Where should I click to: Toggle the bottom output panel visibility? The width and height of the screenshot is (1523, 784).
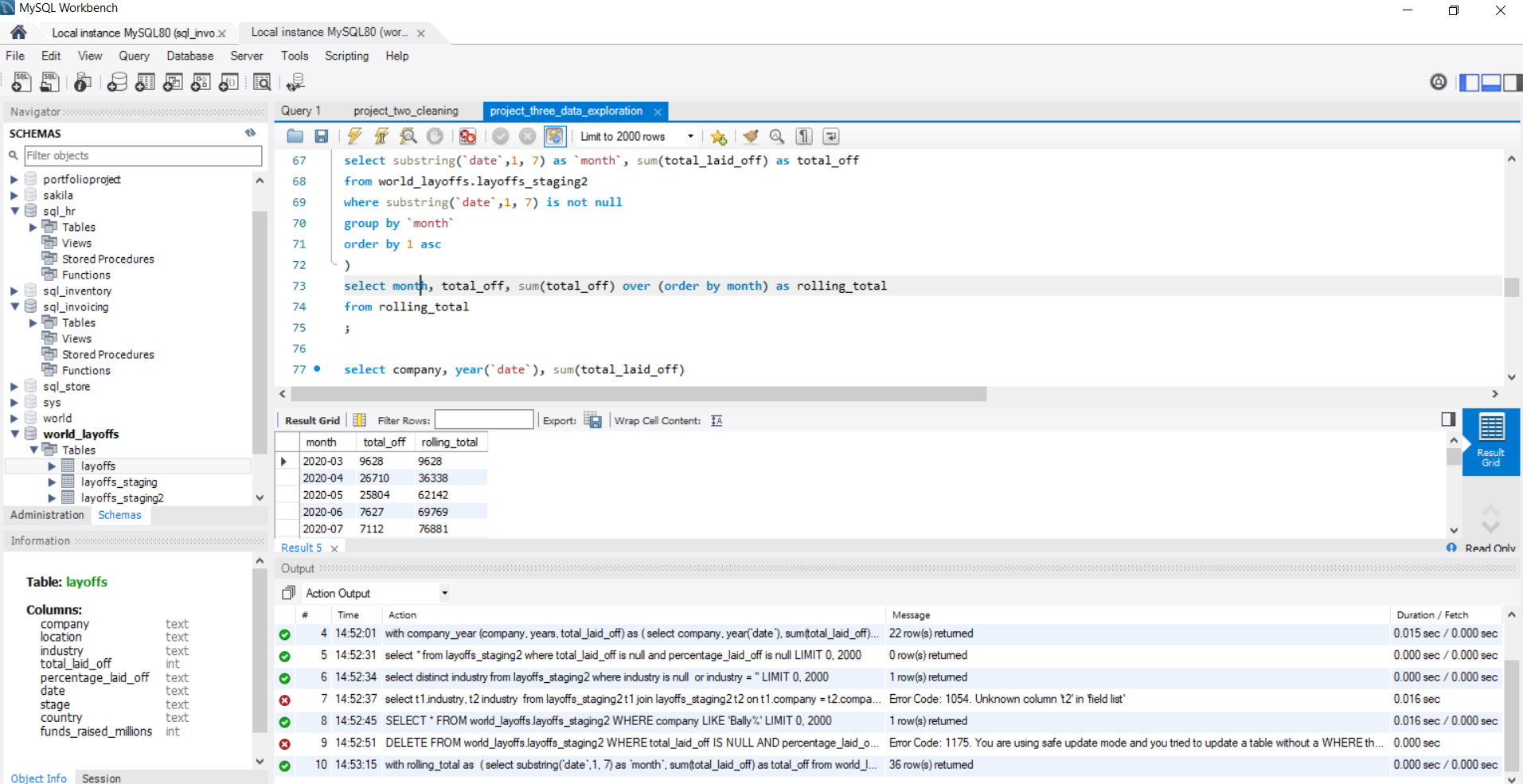pyautogui.click(x=1491, y=82)
